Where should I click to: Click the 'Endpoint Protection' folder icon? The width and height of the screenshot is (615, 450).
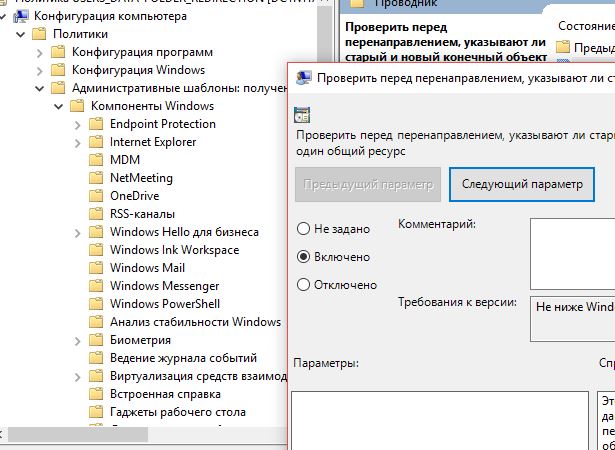pos(96,124)
